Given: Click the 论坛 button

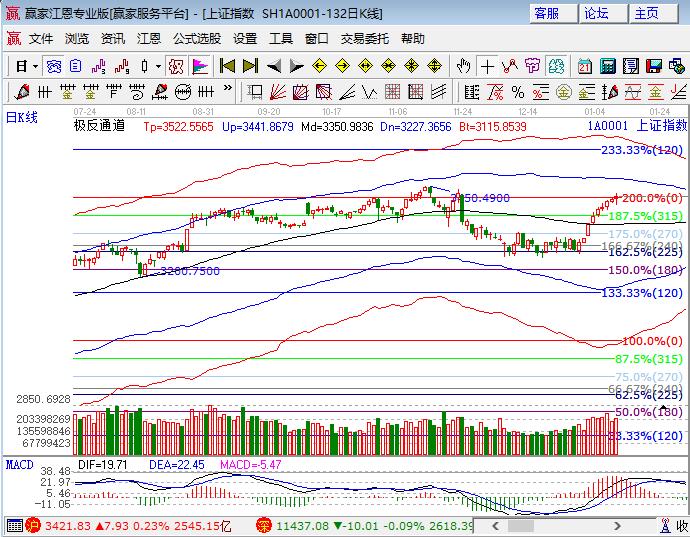Looking at the screenshot, I should coord(596,13).
